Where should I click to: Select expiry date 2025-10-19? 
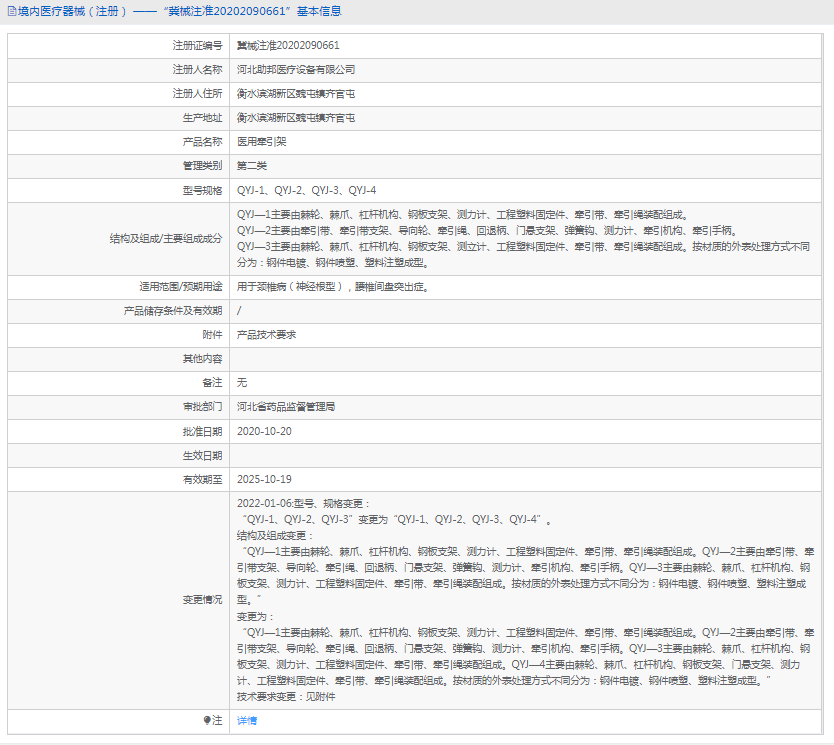click(264, 480)
